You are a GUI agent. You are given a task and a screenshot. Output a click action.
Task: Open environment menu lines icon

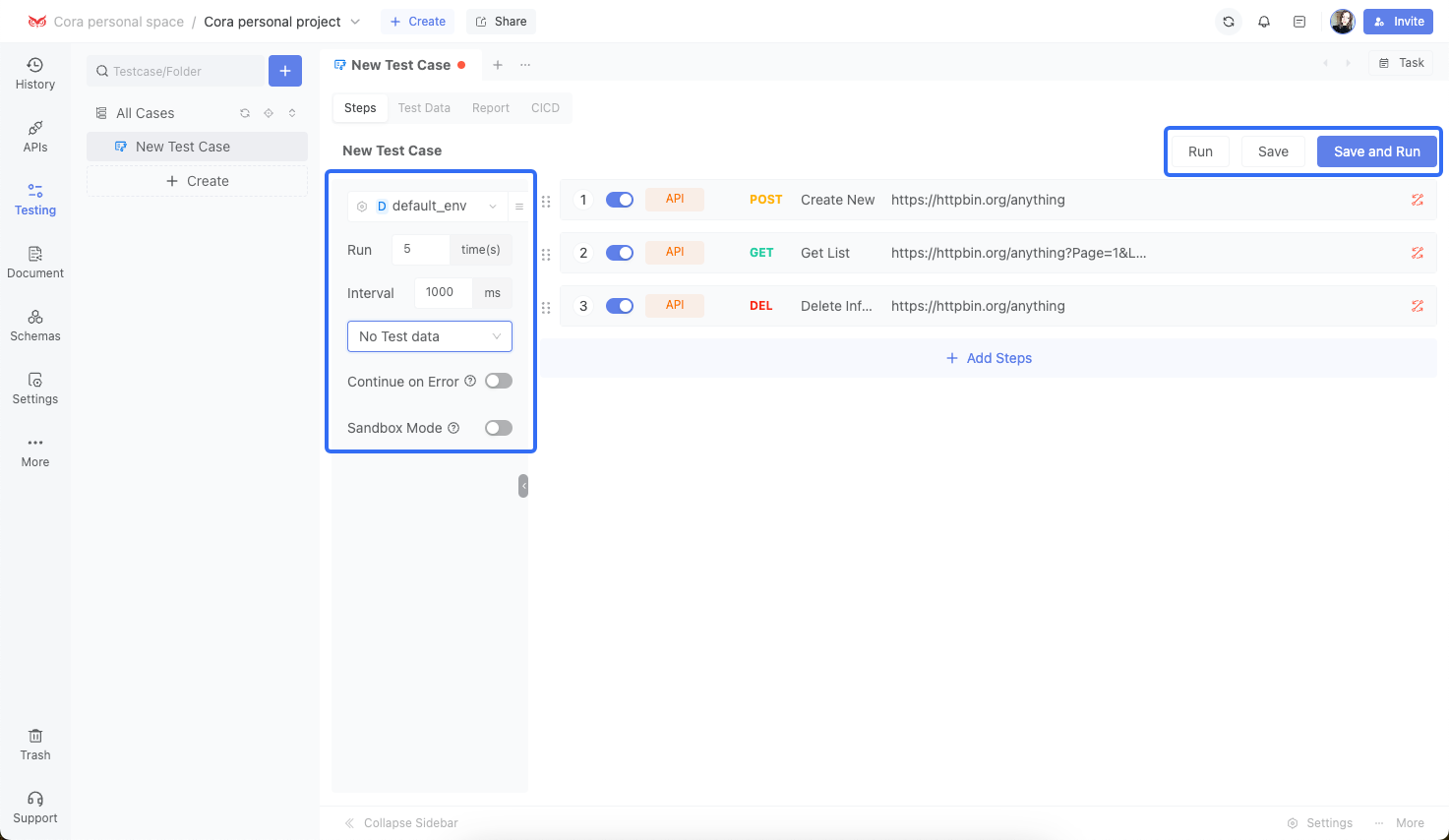click(519, 207)
